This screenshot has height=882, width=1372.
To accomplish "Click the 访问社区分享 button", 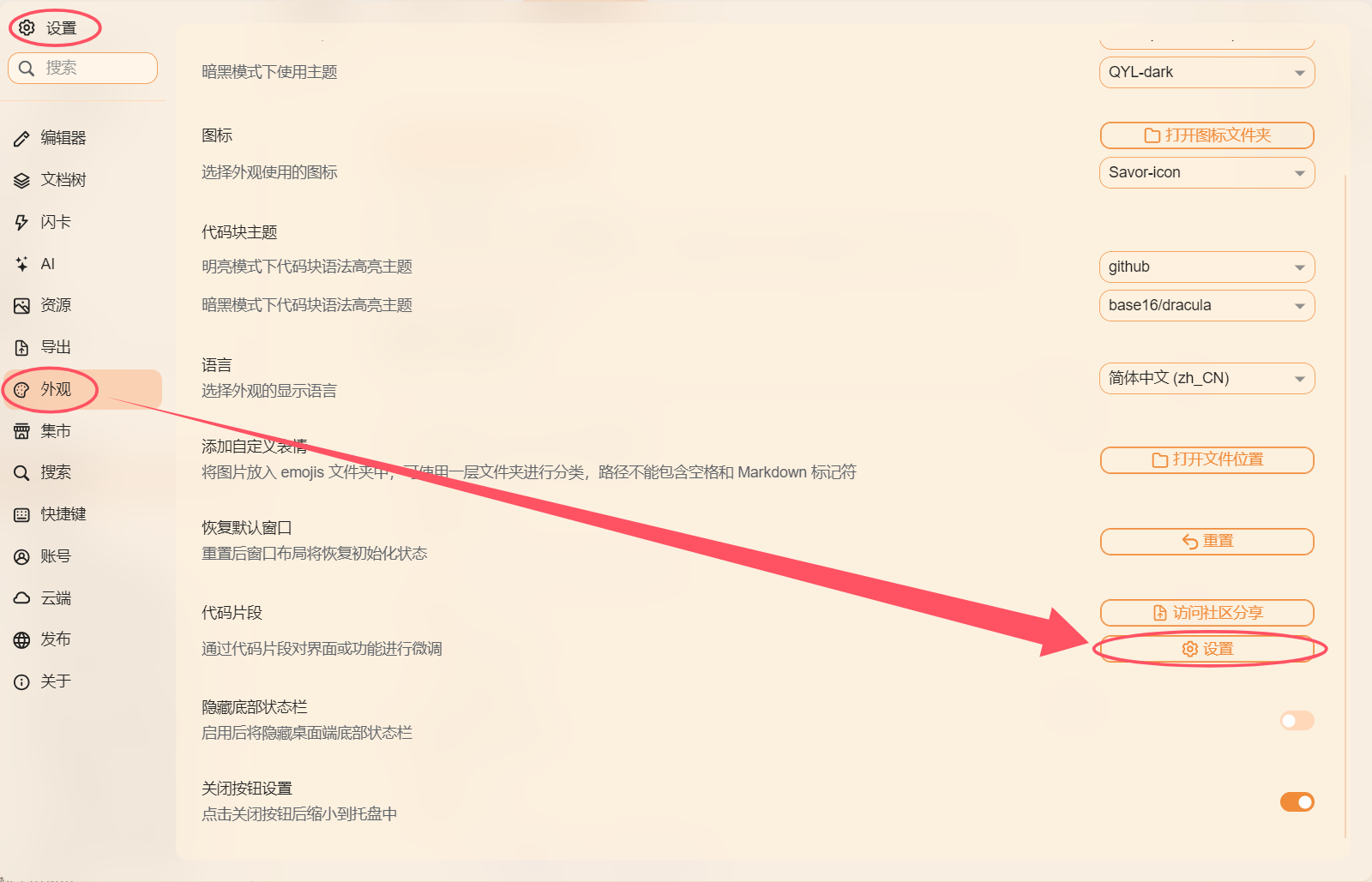I will click(x=1207, y=613).
